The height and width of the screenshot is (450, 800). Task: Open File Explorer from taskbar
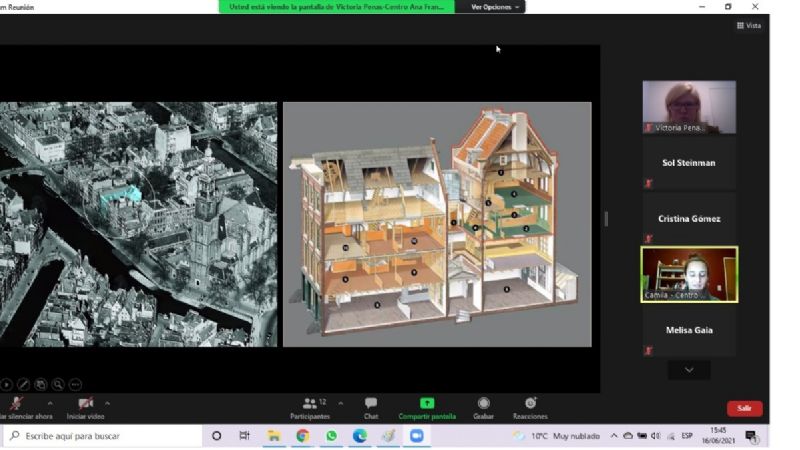tap(274, 436)
